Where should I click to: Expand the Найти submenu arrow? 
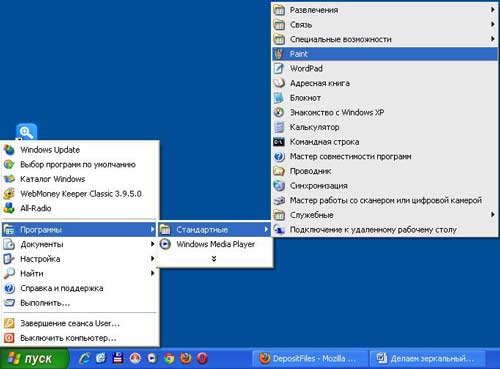(152, 273)
